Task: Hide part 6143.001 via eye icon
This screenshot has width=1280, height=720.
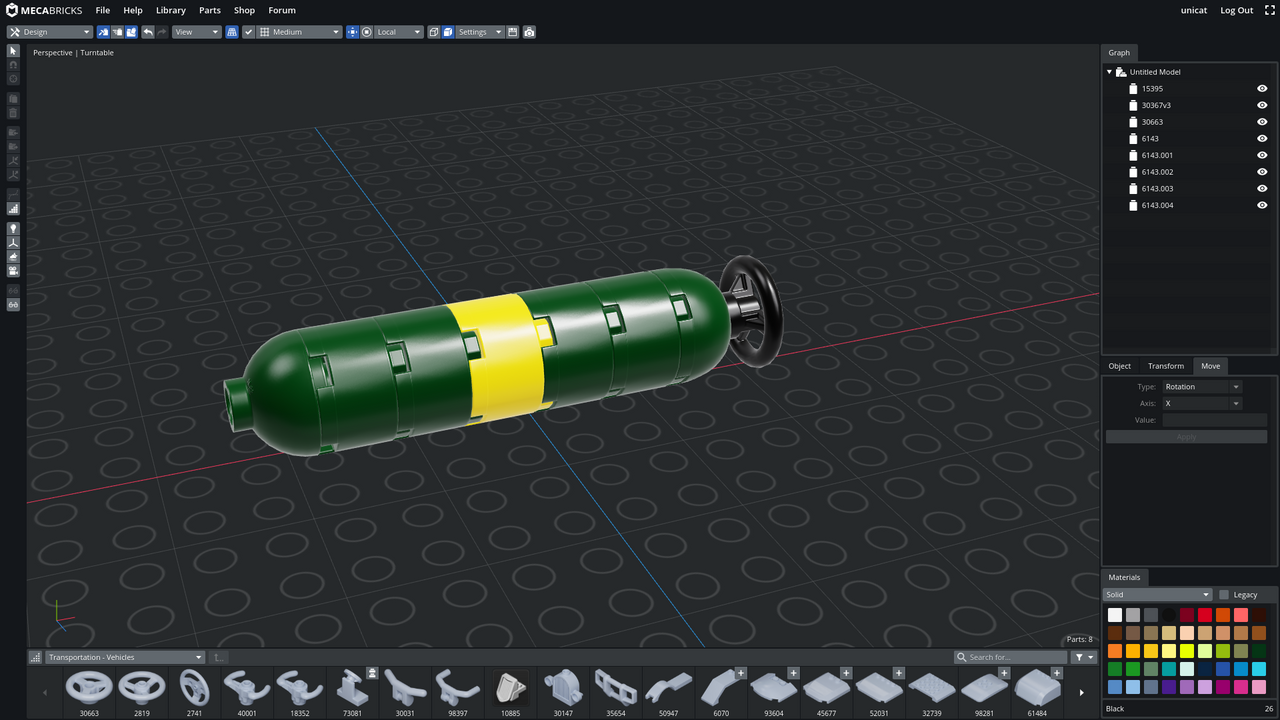Action: point(1262,155)
